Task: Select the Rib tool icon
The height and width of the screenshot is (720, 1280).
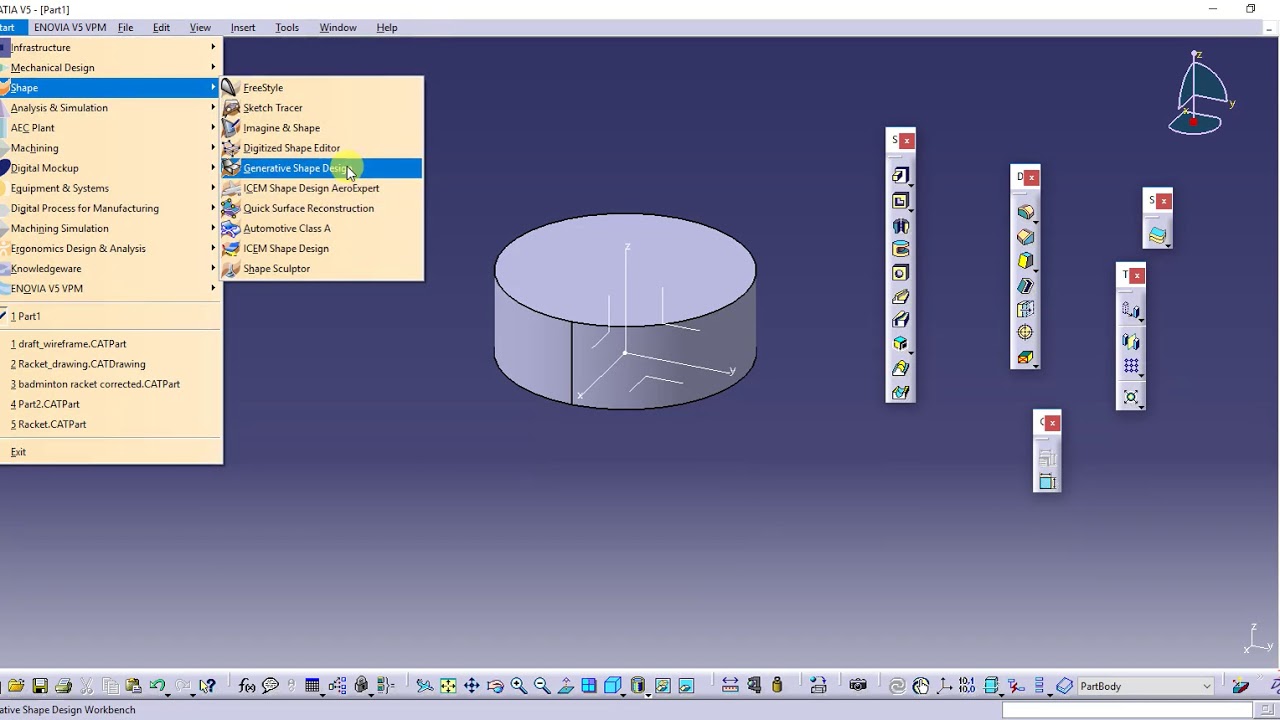Action: click(x=900, y=297)
